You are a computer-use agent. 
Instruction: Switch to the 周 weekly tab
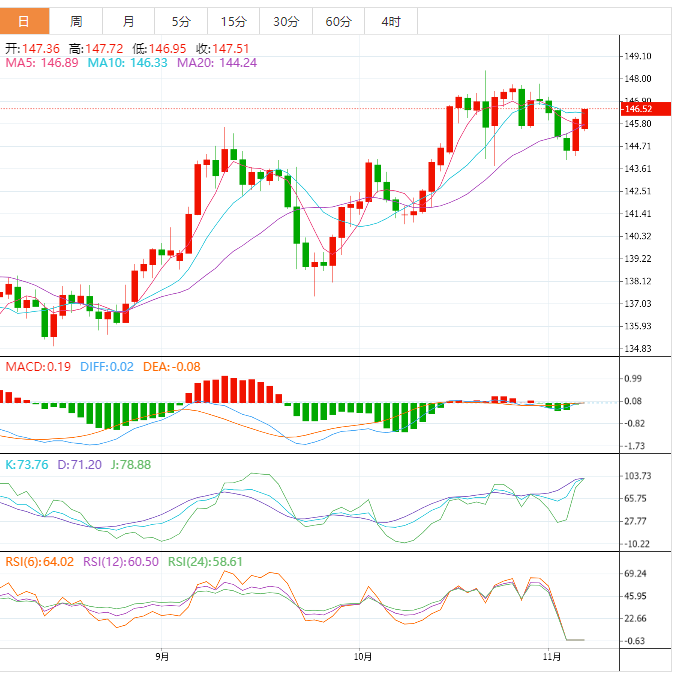point(77,21)
